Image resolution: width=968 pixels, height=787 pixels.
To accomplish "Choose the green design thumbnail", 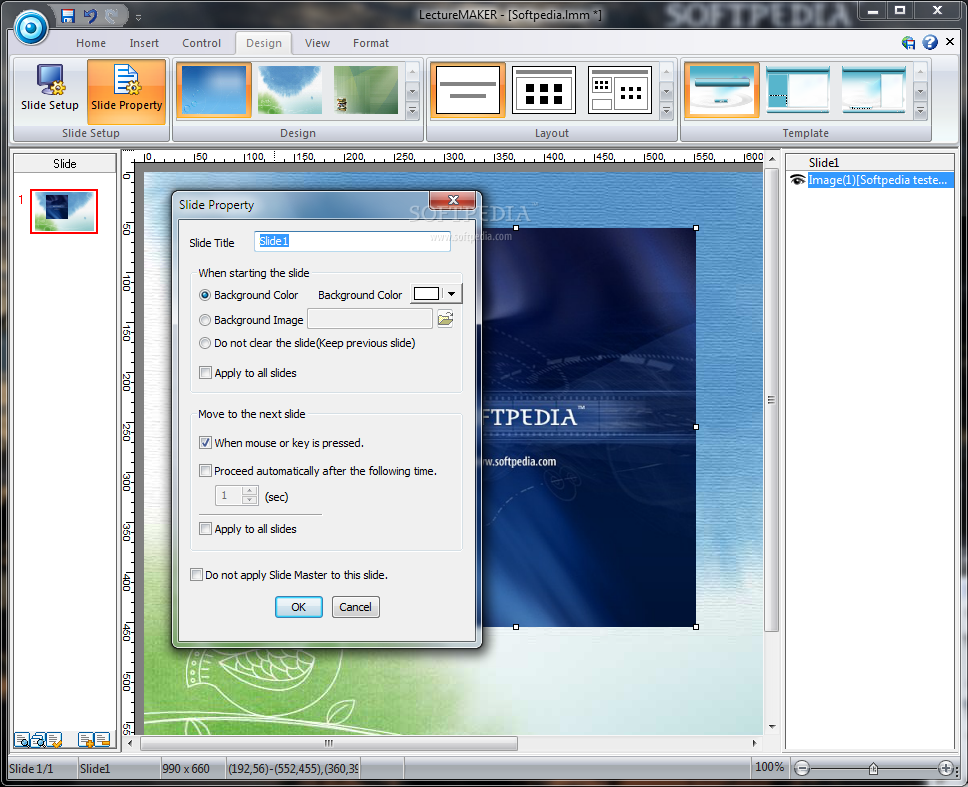I will click(x=365, y=90).
